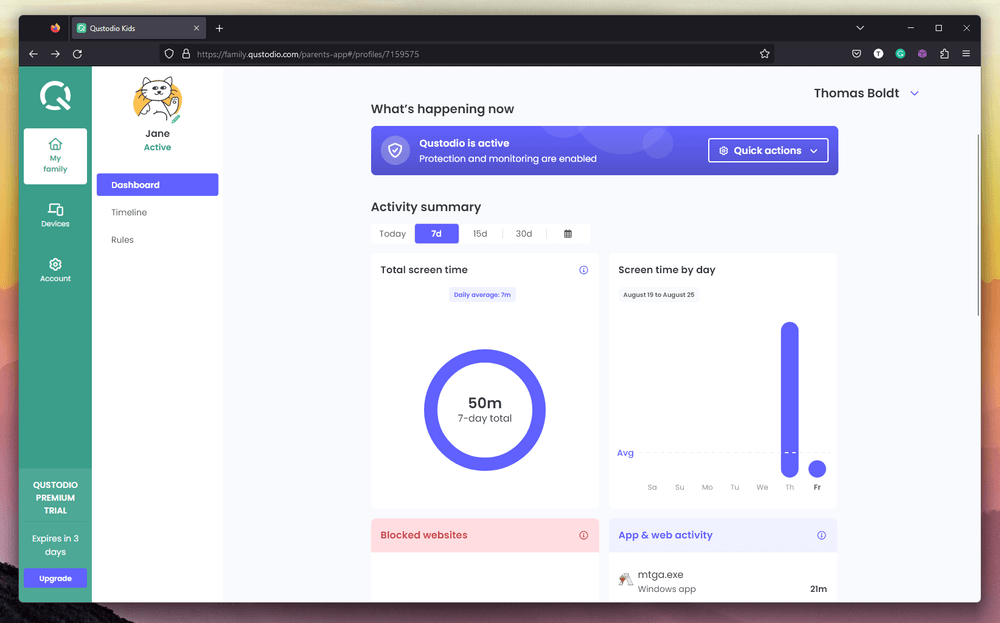Viewport: 1000px width, 623px height.
Task: Reload the current page
Action: click(77, 54)
